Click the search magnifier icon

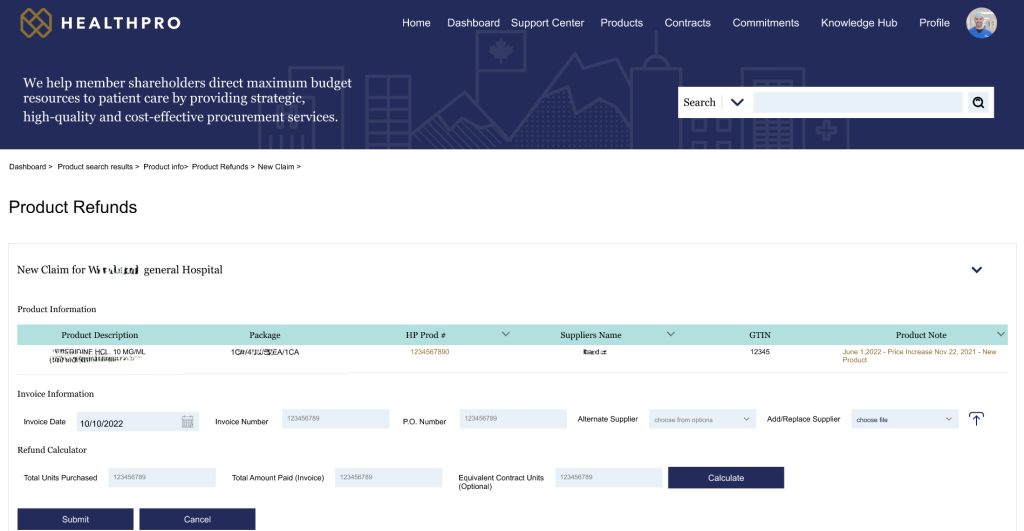(x=978, y=103)
